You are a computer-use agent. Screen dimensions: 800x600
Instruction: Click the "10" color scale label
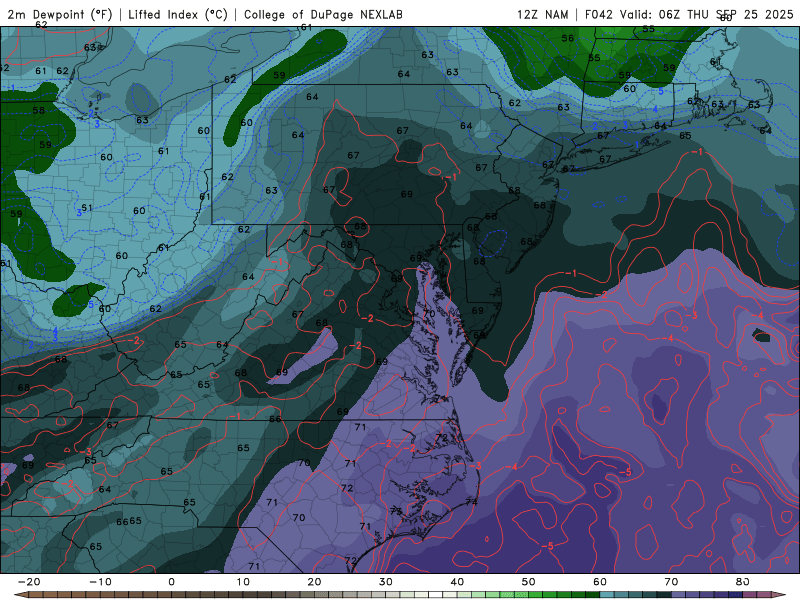tap(243, 582)
